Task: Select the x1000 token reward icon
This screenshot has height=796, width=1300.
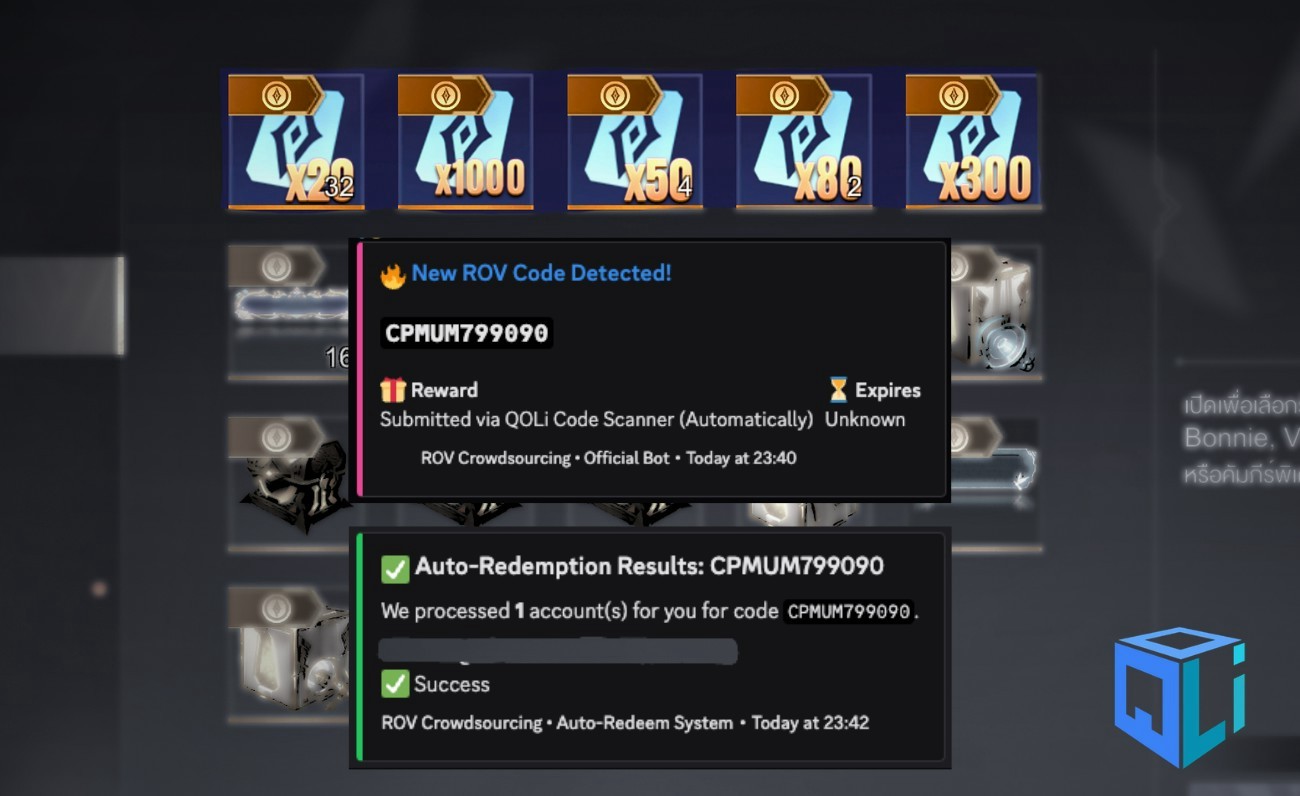Action: (465, 141)
